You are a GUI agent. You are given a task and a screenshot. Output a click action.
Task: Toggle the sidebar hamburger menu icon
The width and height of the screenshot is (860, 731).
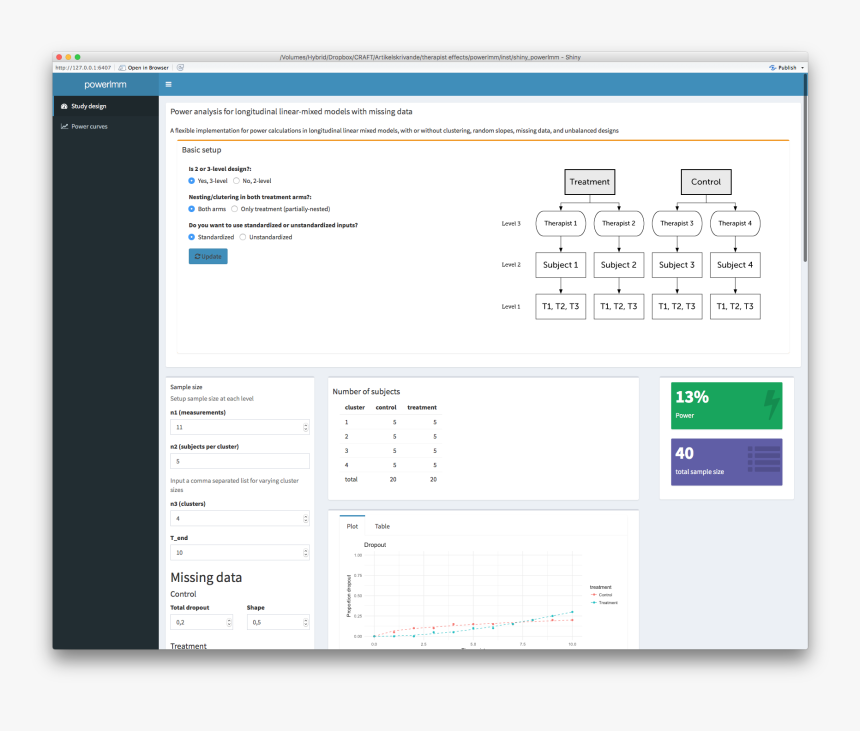pyautogui.click(x=168, y=84)
